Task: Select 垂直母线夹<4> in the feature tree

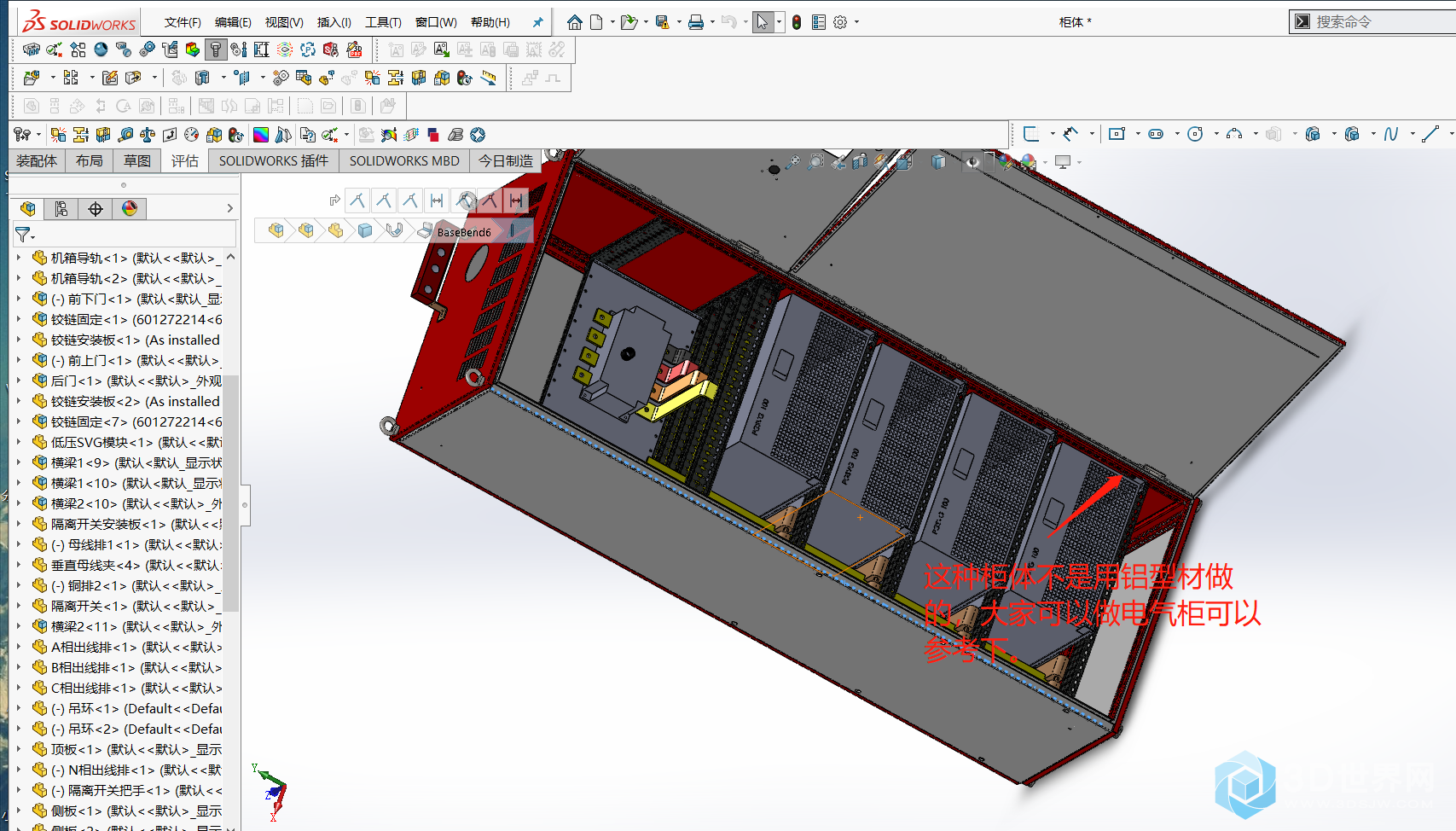Action: pyautogui.click(x=126, y=565)
